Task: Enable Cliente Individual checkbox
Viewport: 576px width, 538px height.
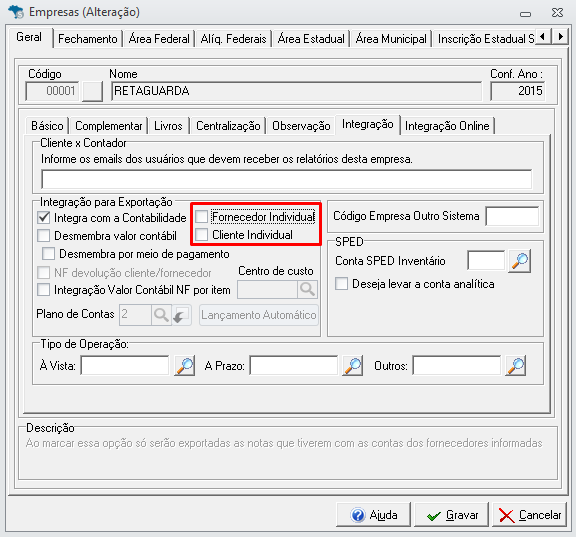Action: pos(201,235)
